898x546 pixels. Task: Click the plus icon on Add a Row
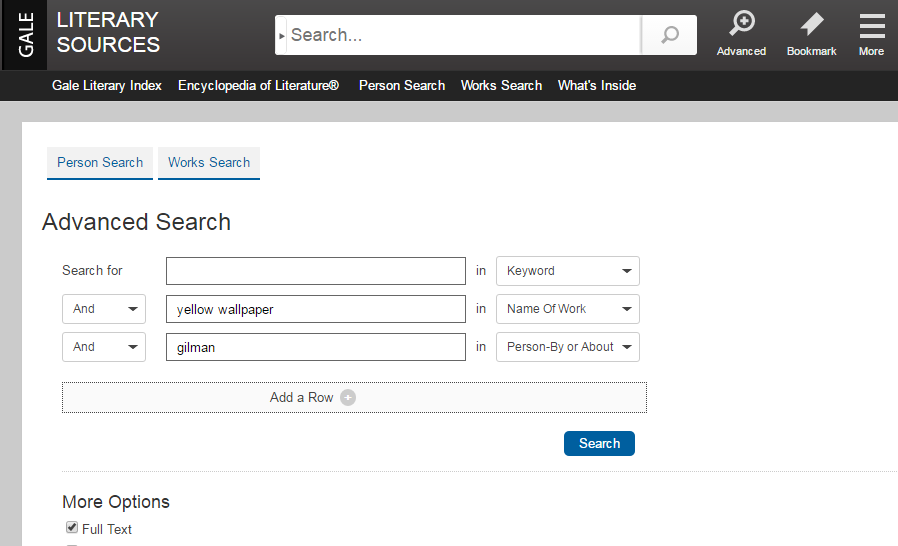coord(348,398)
